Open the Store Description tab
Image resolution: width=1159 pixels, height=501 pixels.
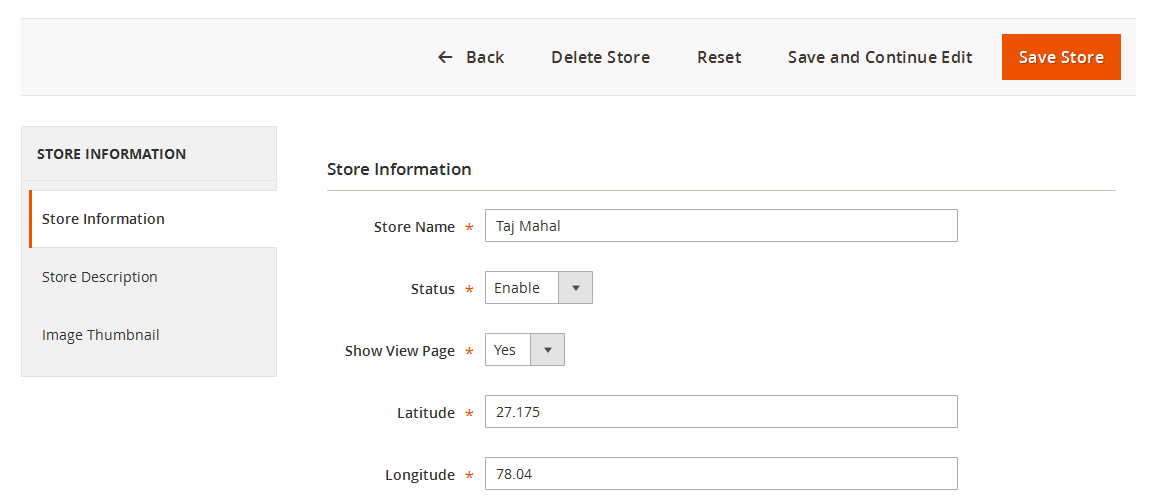click(149, 277)
